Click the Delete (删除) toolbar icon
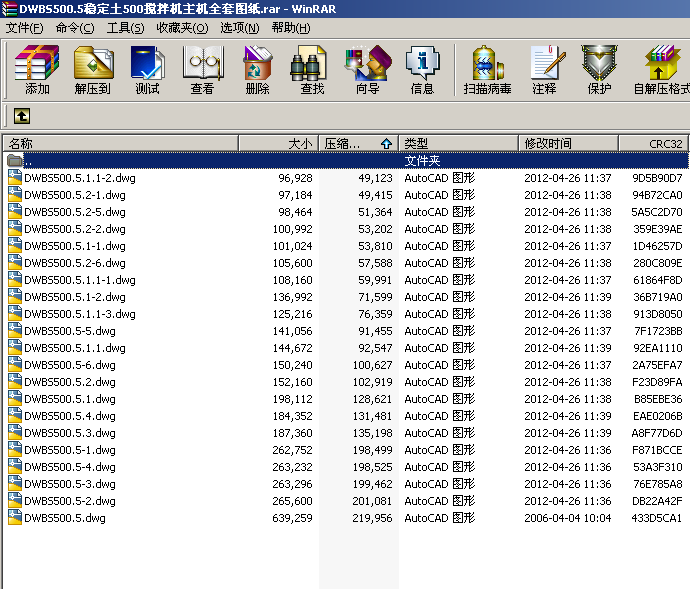 pos(257,70)
